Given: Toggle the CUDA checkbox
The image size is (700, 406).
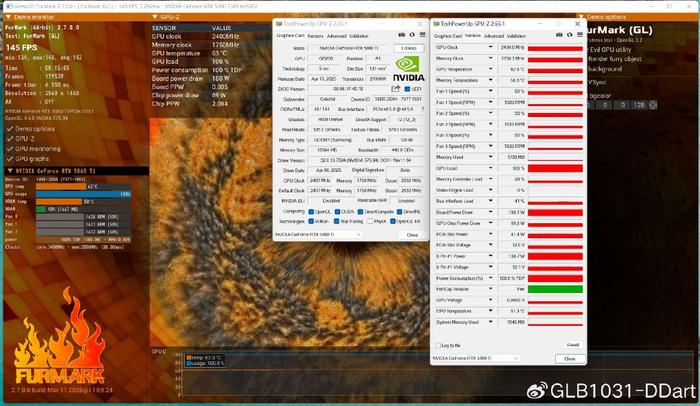Looking at the screenshot, I should (338, 212).
